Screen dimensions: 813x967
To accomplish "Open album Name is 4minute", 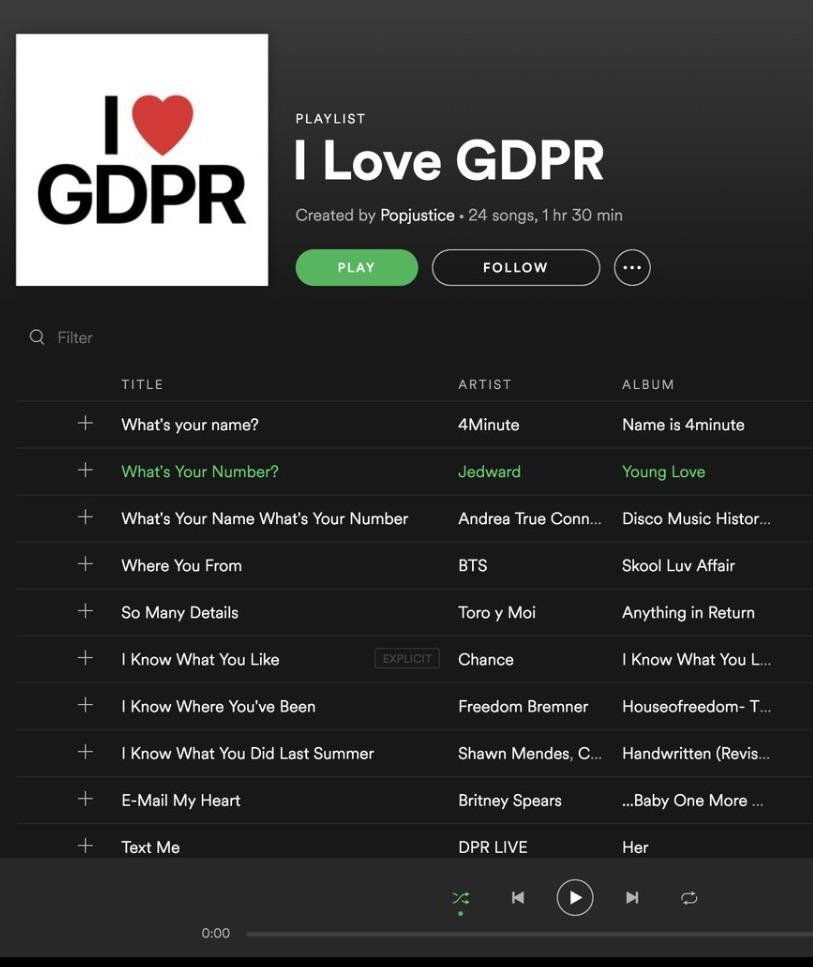I will coord(683,425).
